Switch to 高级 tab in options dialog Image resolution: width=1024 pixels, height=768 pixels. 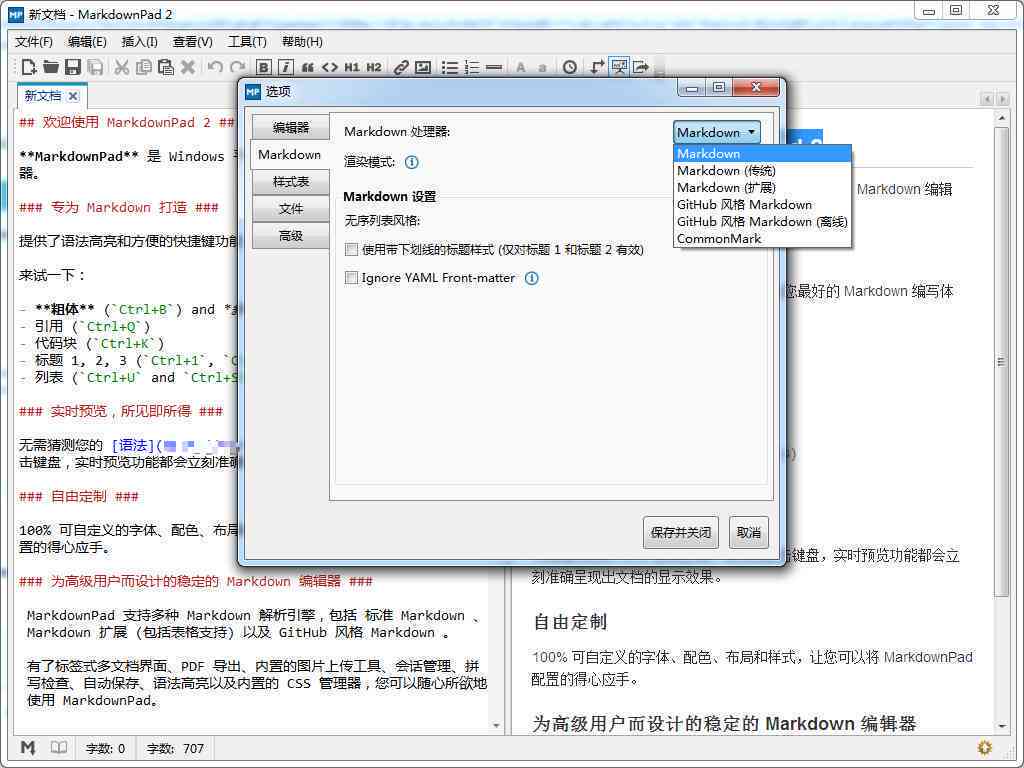[x=291, y=236]
